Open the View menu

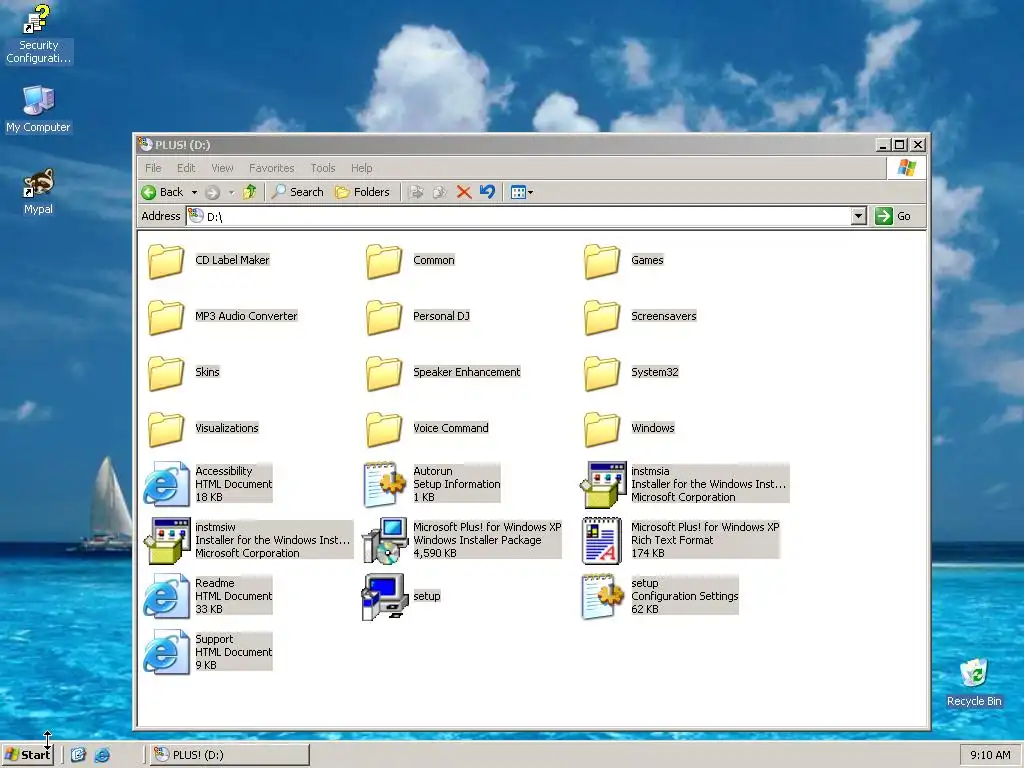[x=222, y=168]
